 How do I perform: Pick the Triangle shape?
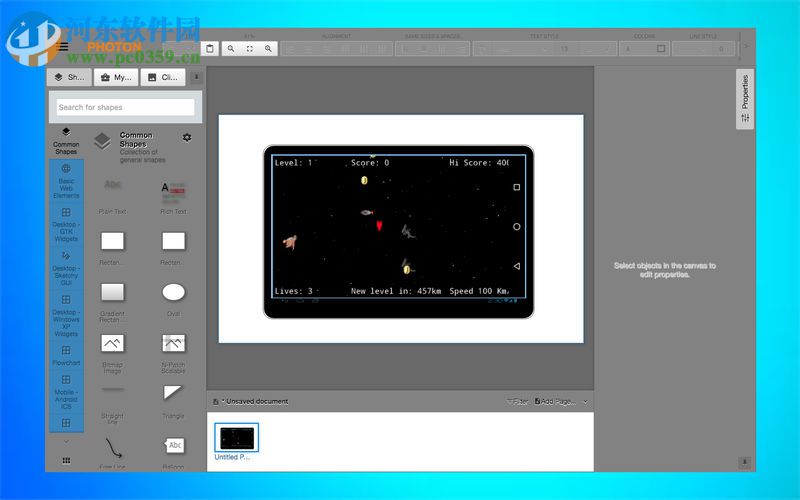coord(173,401)
